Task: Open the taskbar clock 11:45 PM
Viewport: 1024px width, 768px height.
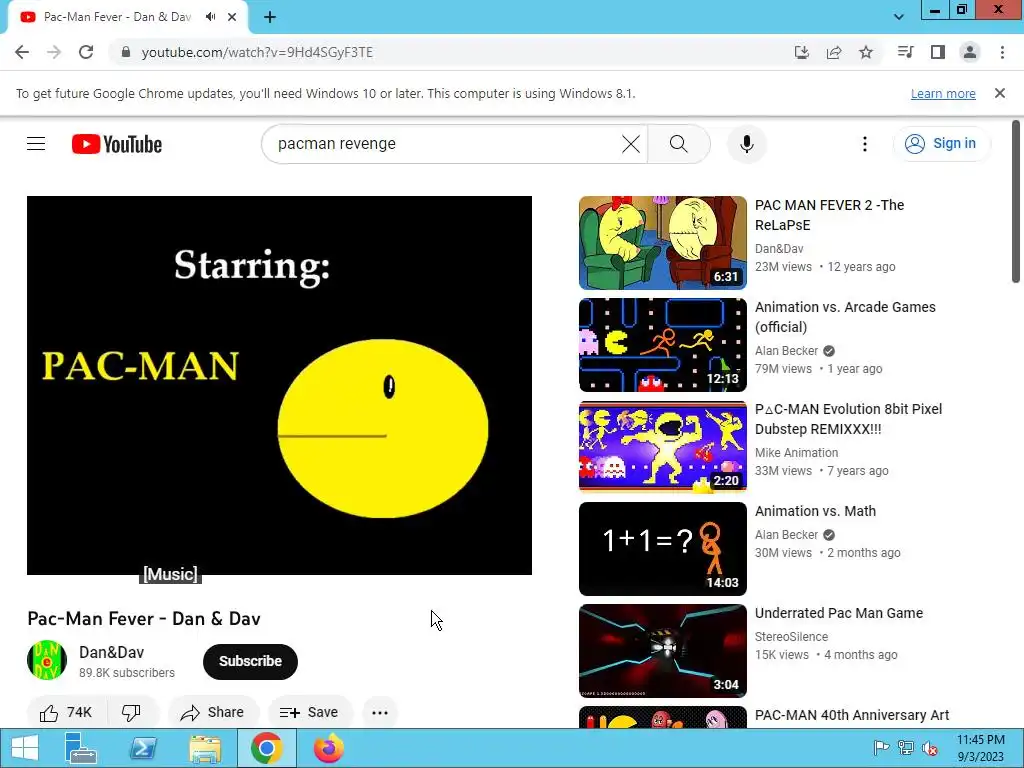Action: tap(980, 748)
